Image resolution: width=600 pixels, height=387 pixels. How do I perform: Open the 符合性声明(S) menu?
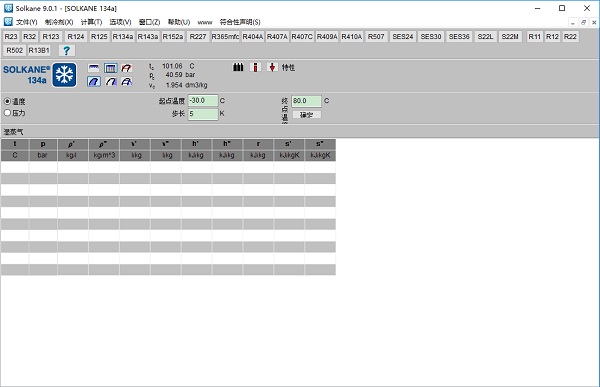coord(240,22)
